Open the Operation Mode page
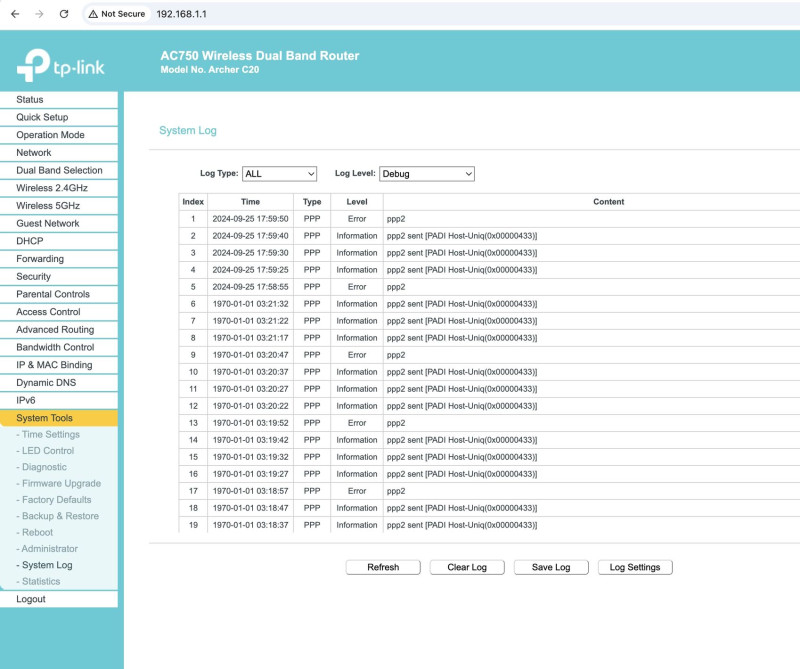The height and width of the screenshot is (669, 800). click(59, 135)
